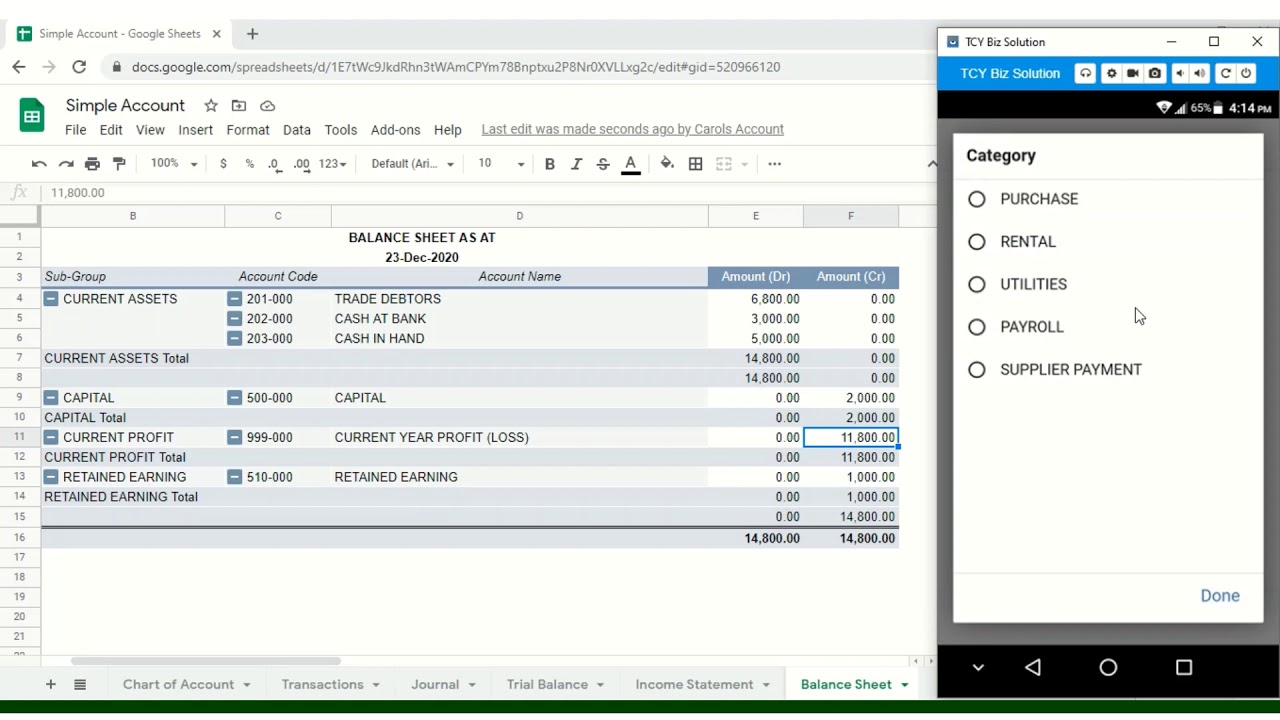The width and height of the screenshot is (1280, 720).
Task: View the cloud save status
Action: (267, 106)
